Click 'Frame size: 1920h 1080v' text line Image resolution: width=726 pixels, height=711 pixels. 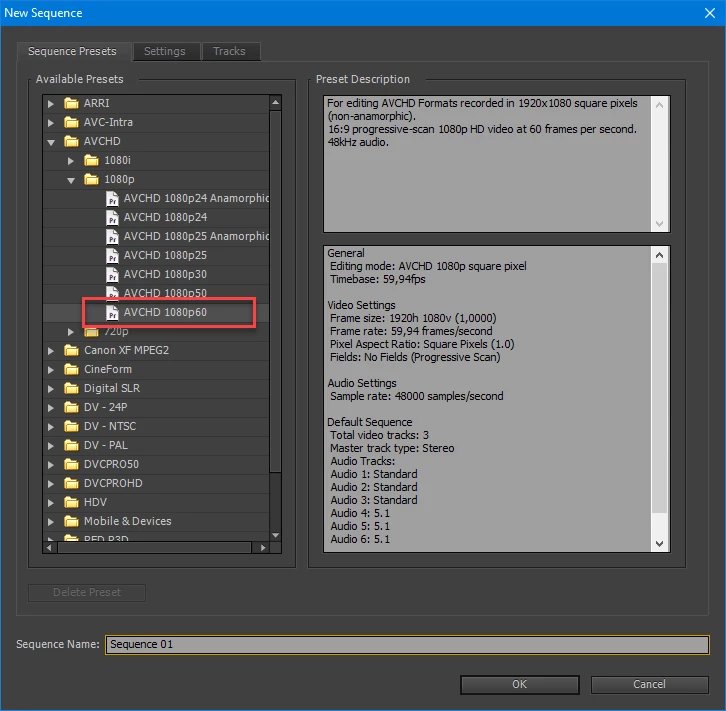click(413, 318)
